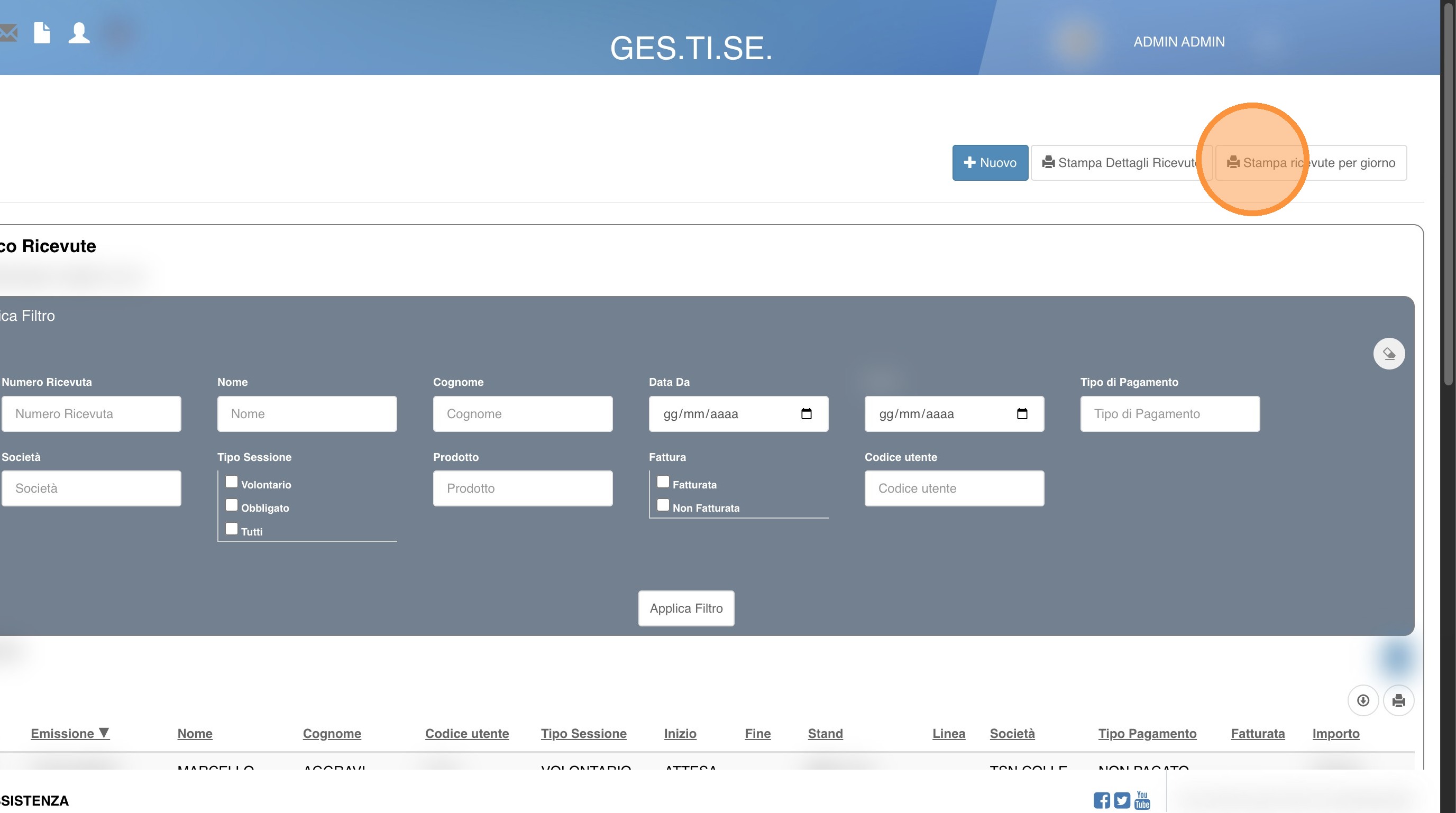Click the circular printer icon above table
Image resolution: width=1456 pixels, height=813 pixels.
(x=1398, y=700)
